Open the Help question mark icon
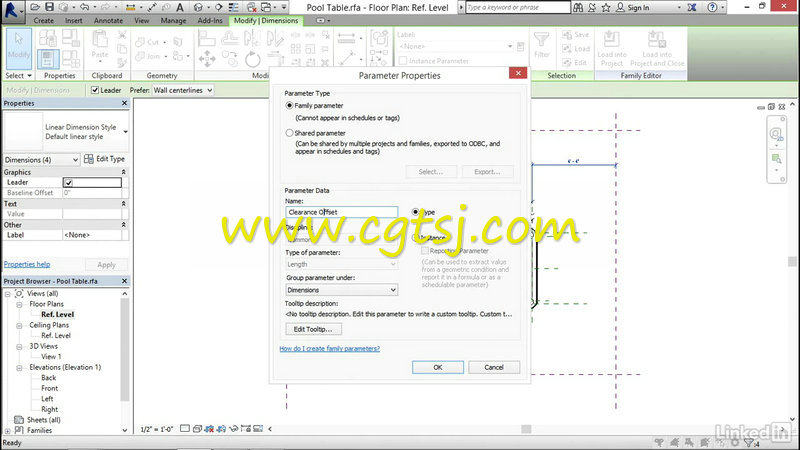 (712, 7)
